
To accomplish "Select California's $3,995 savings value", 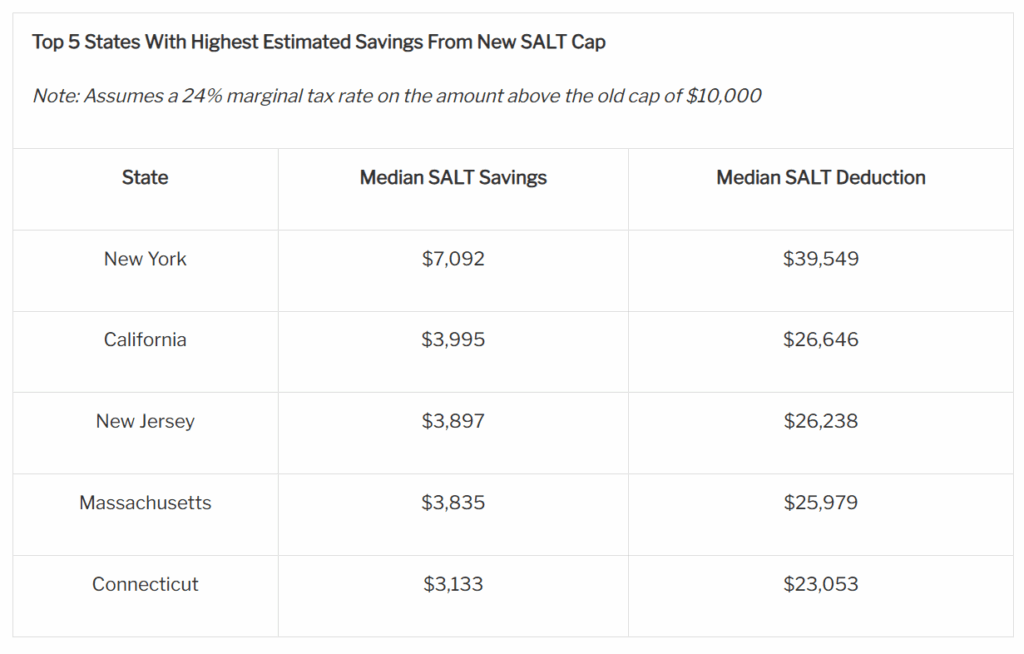I will tap(453, 340).
